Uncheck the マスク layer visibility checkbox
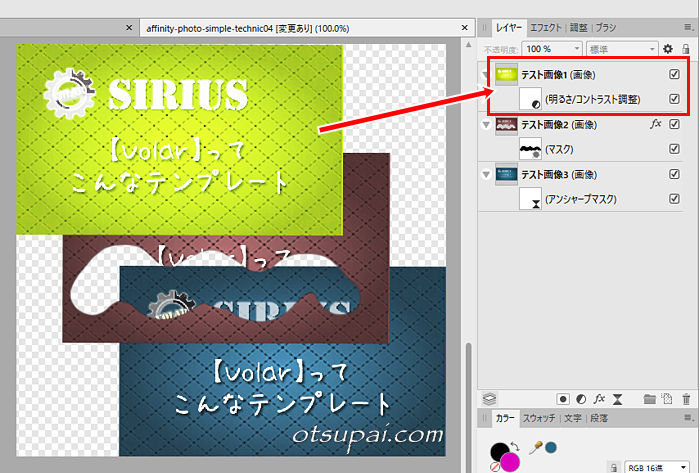Screen dimensions: 700x473 coord(674,149)
